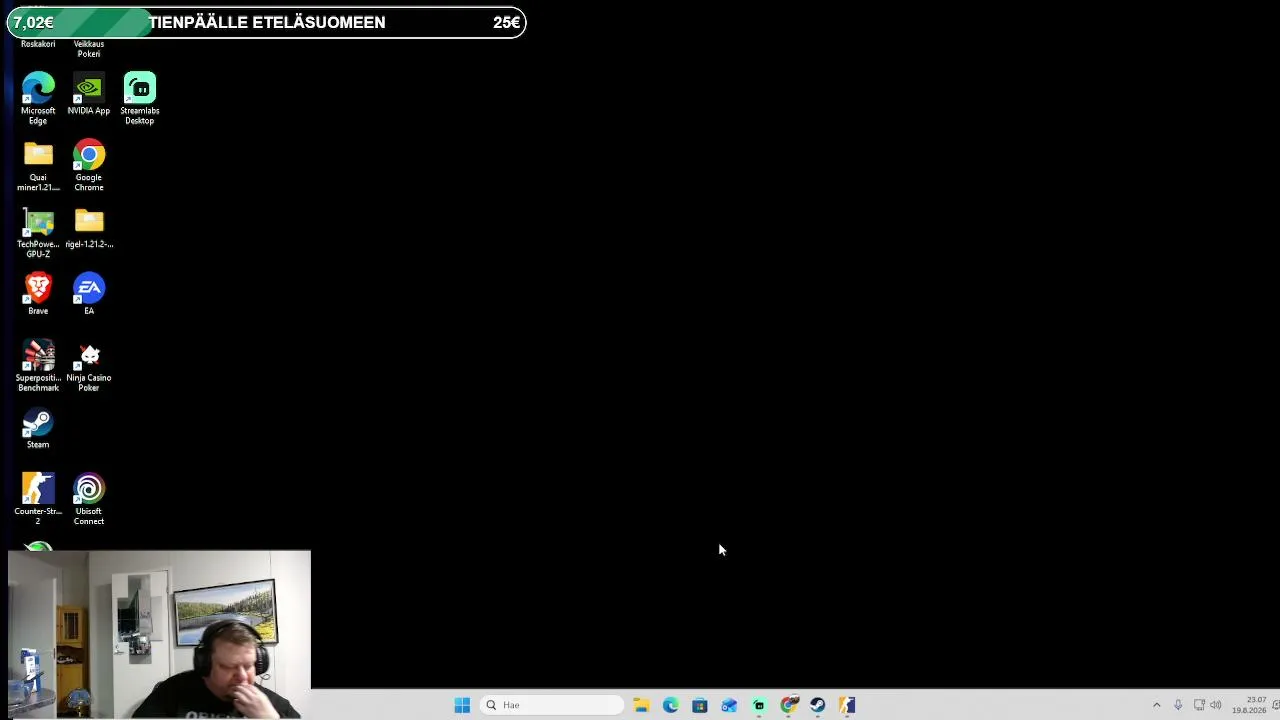Select the Veikkaus Pokeri desktop label
The image size is (1280, 720).
(89, 49)
